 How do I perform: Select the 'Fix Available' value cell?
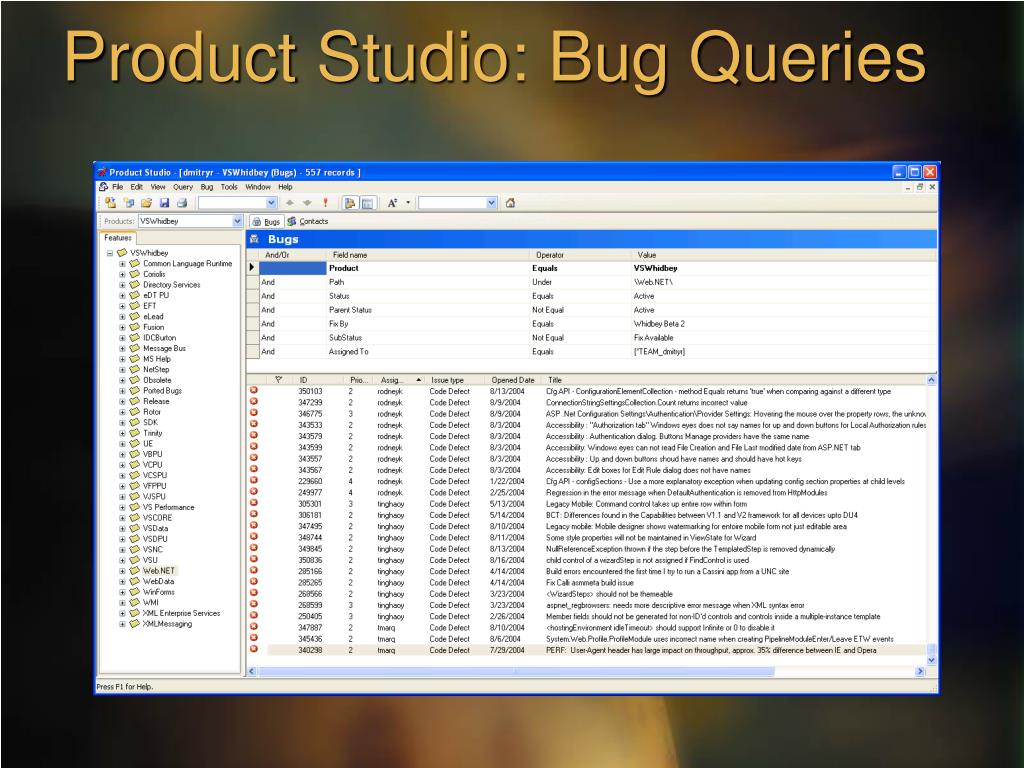783,338
